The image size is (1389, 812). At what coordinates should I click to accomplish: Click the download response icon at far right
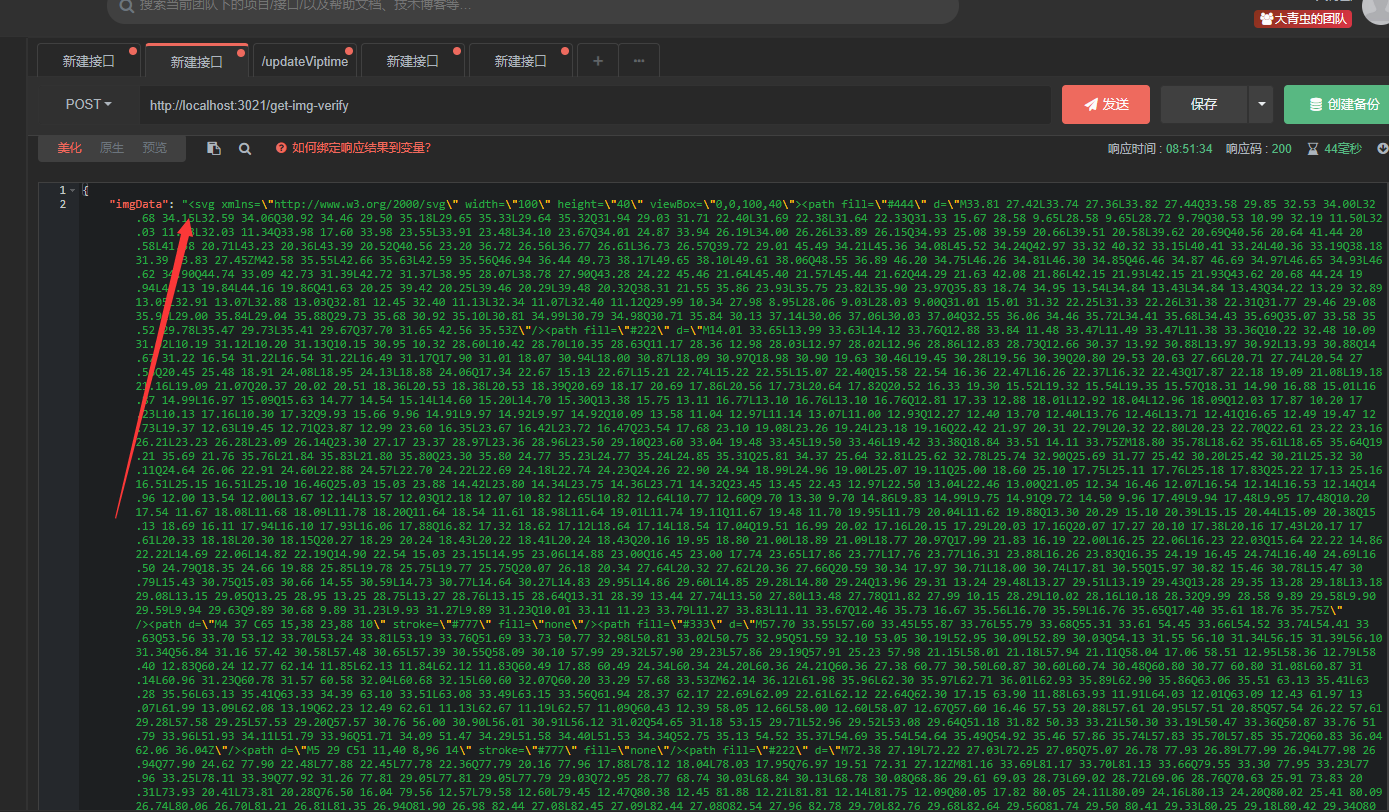click(1381, 148)
